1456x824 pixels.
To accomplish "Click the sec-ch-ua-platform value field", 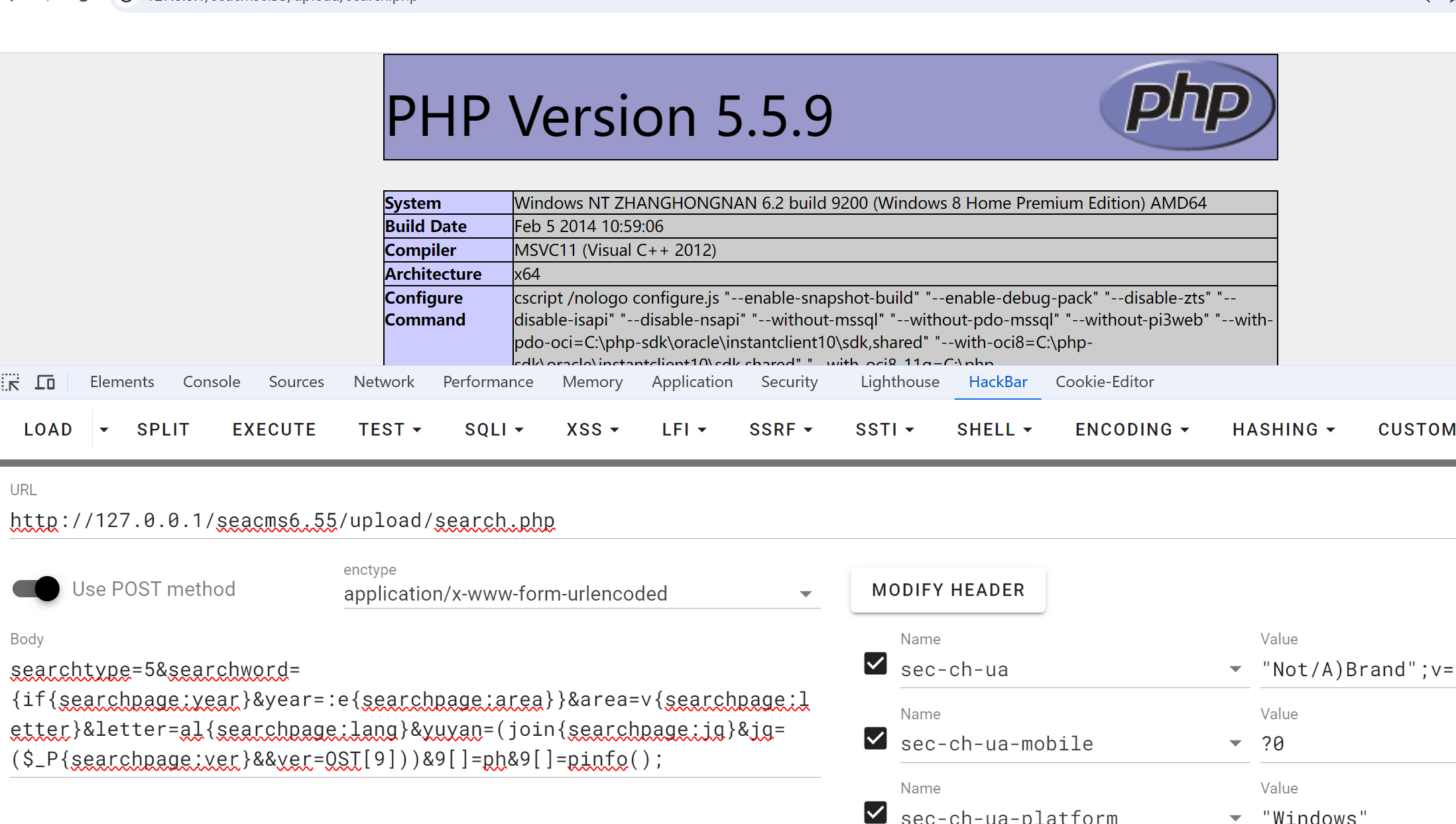I will point(1358,816).
